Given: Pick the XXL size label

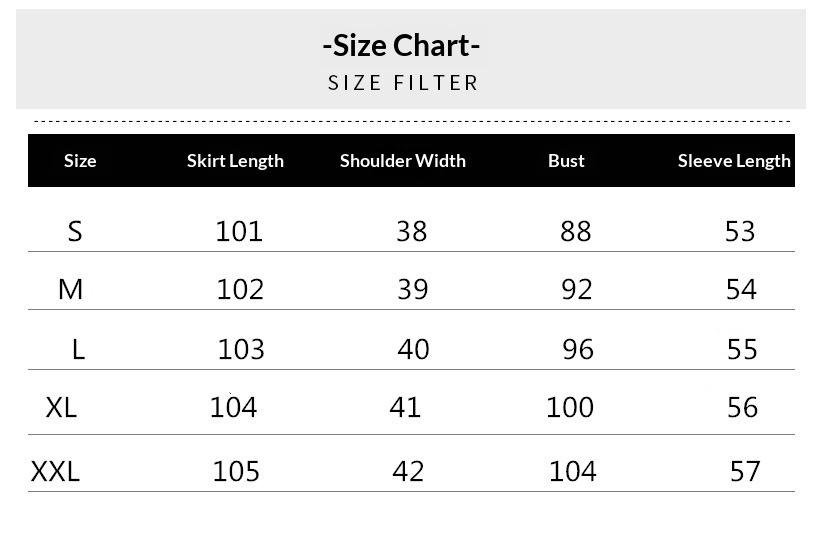Looking at the screenshot, I should (55, 471).
